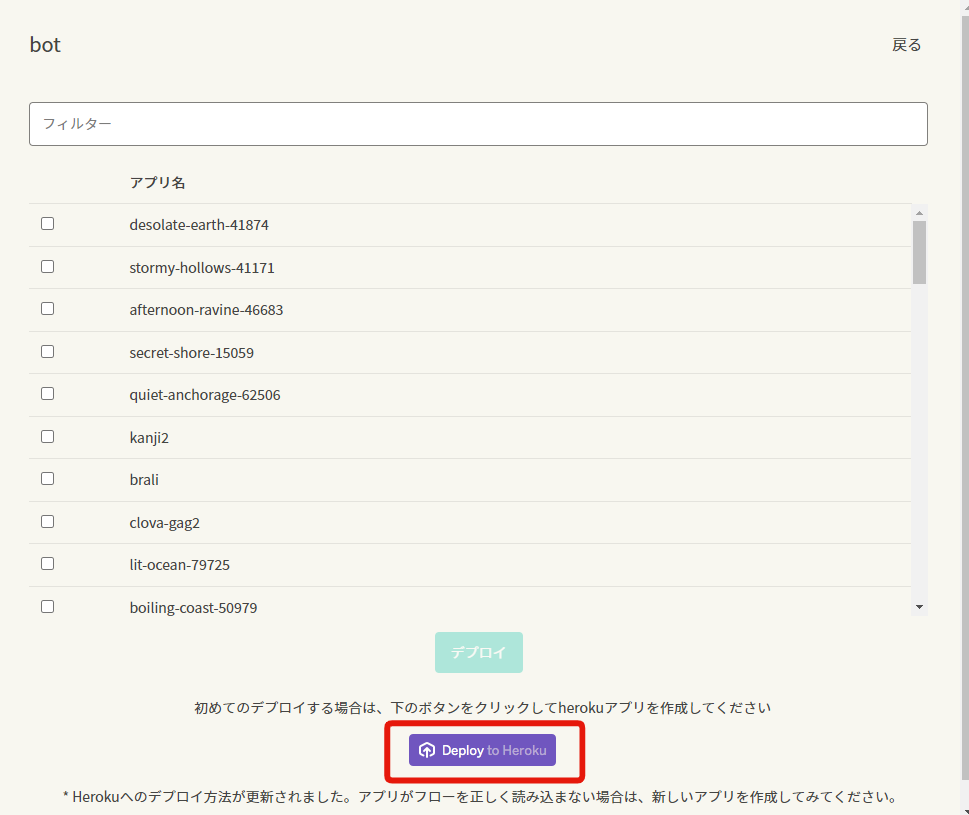Click the Heroku logo icon on the Deploy button
This screenshot has width=969, height=815.
coord(427,749)
